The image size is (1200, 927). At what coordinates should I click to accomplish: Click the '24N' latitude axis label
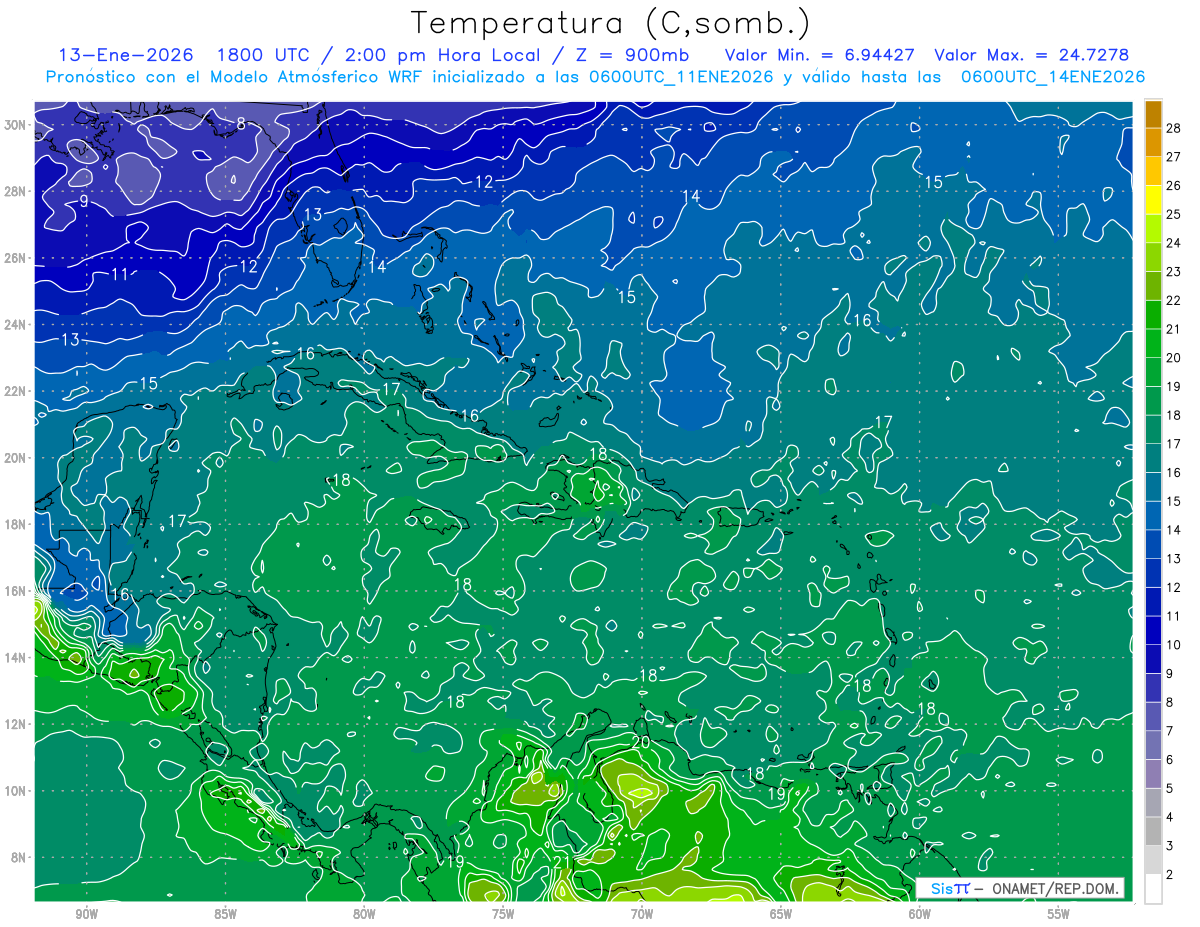(x=15, y=325)
